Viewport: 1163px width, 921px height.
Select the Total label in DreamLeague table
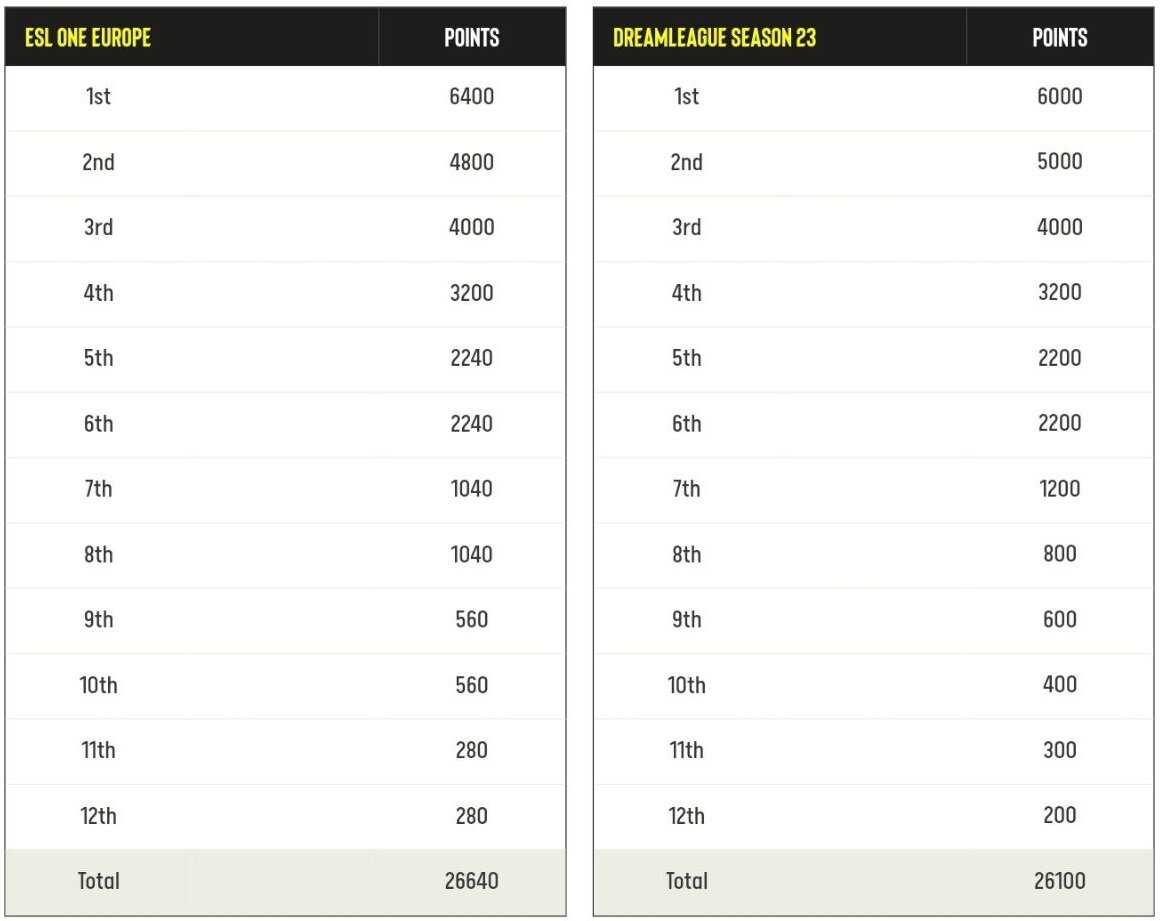[x=687, y=881]
